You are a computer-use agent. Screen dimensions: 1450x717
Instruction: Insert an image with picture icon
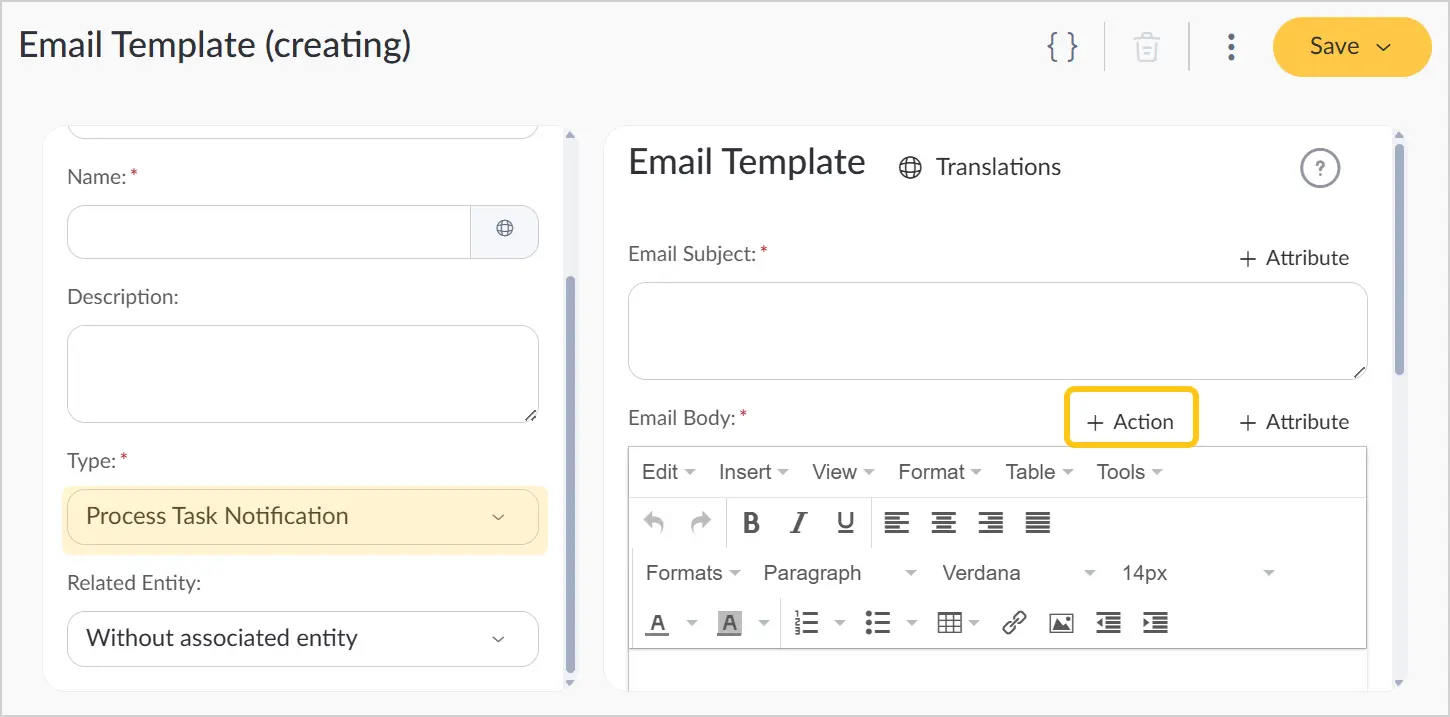tap(1061, 623)
